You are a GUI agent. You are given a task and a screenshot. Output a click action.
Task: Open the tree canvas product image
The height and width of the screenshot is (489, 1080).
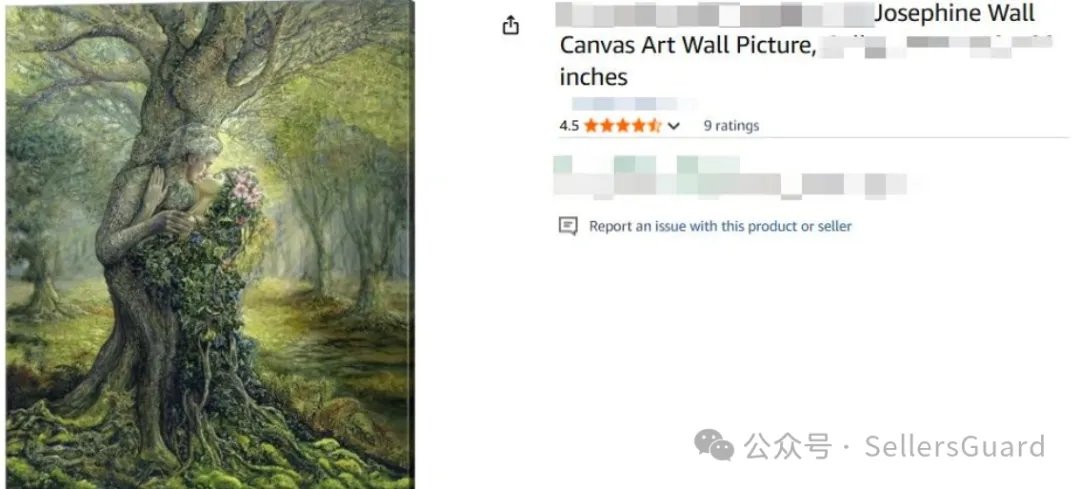pyautogui.click(x=210, y=245)
